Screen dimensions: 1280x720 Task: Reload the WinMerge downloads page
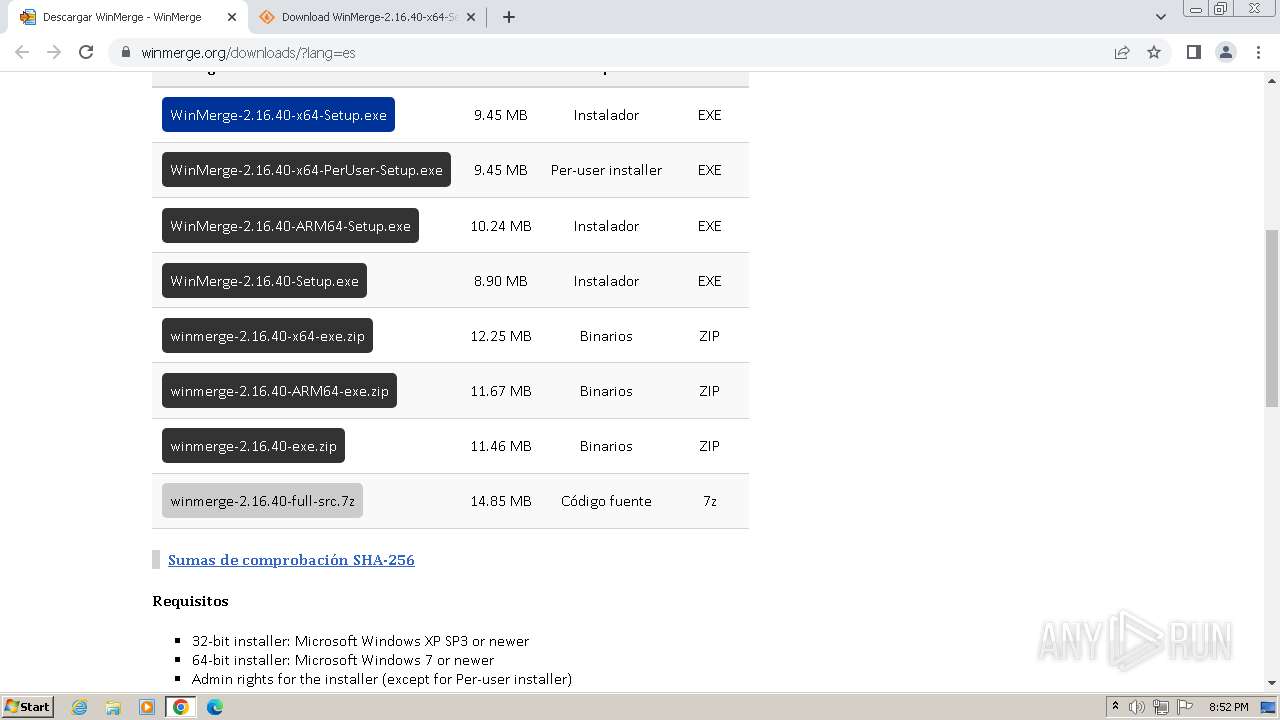[x=86, y=52]
